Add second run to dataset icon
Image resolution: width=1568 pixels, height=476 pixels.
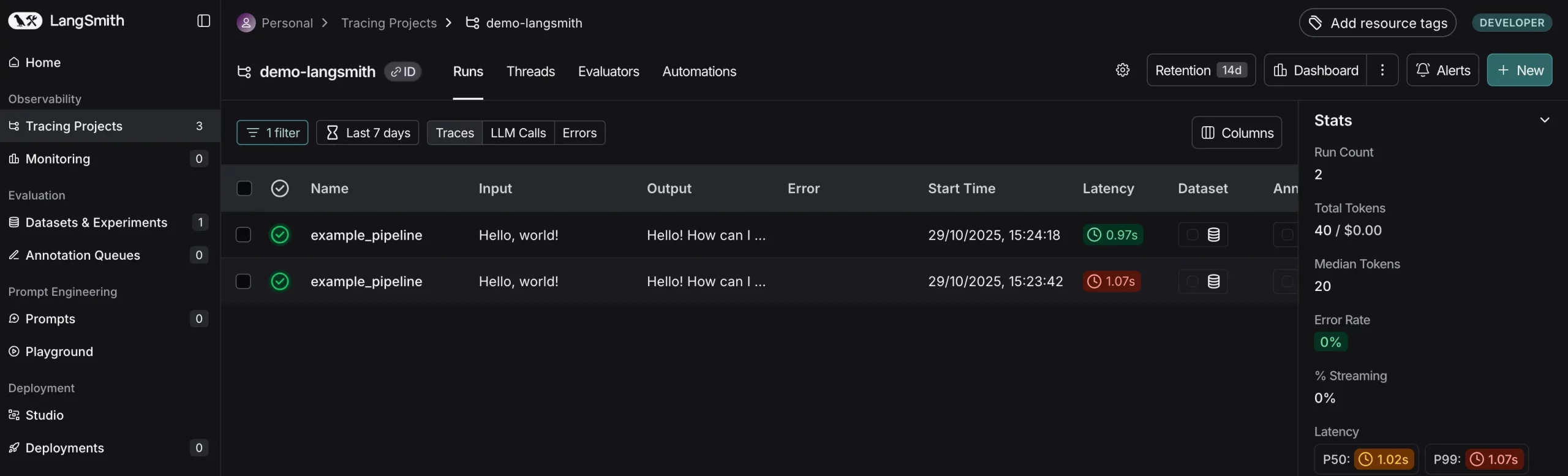pyautogui.click(x=1213, y=281)
